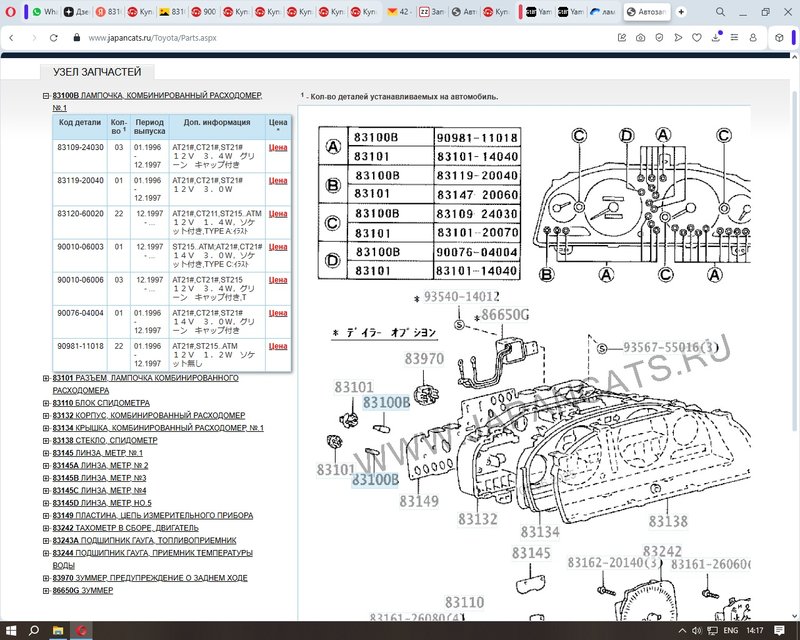
Task: Switch to the WhatsApp tab
Action: [44, 11]
